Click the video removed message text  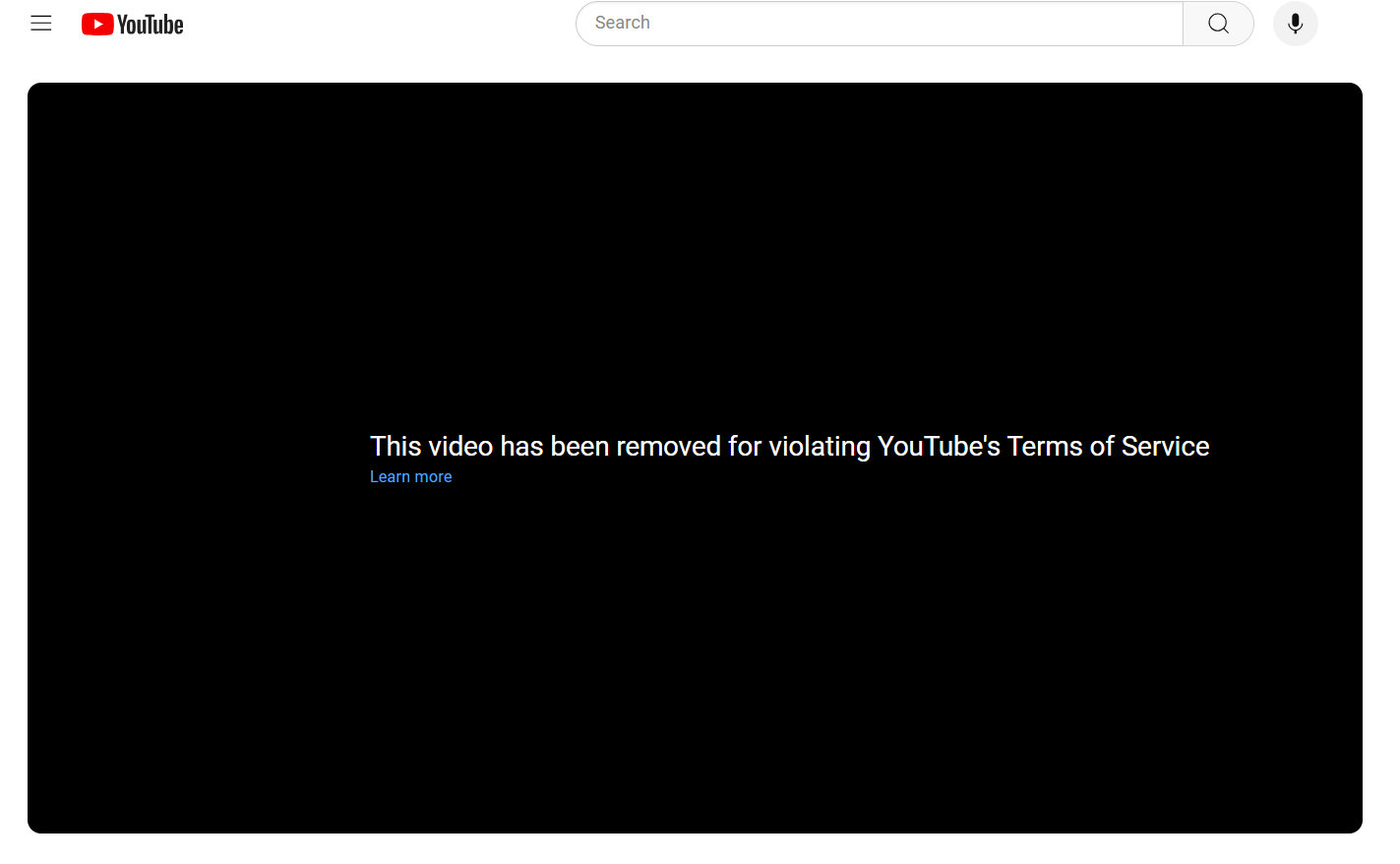coord(789,447)
